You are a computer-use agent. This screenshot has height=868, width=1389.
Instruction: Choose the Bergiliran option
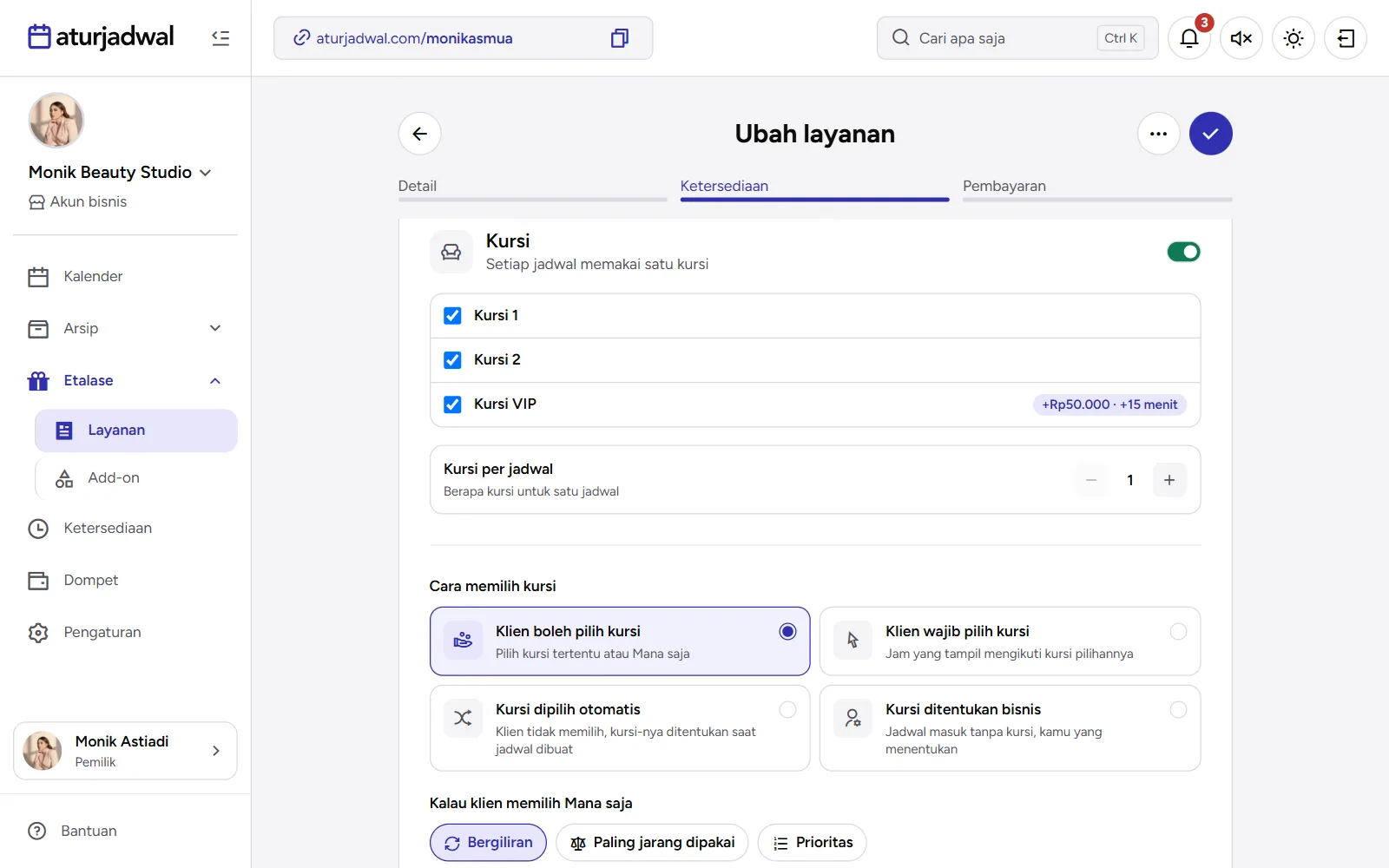488,843
